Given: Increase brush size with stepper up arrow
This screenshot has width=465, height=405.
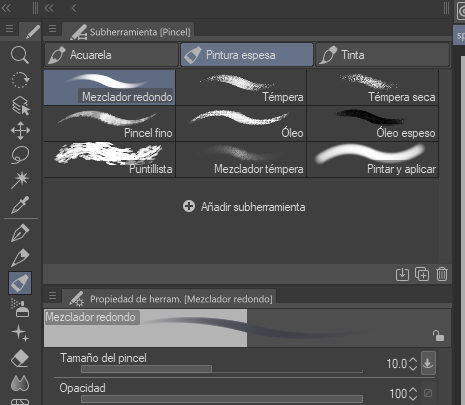Looking at the screenshot, I should pyautogui.click(x=413, y=360).
